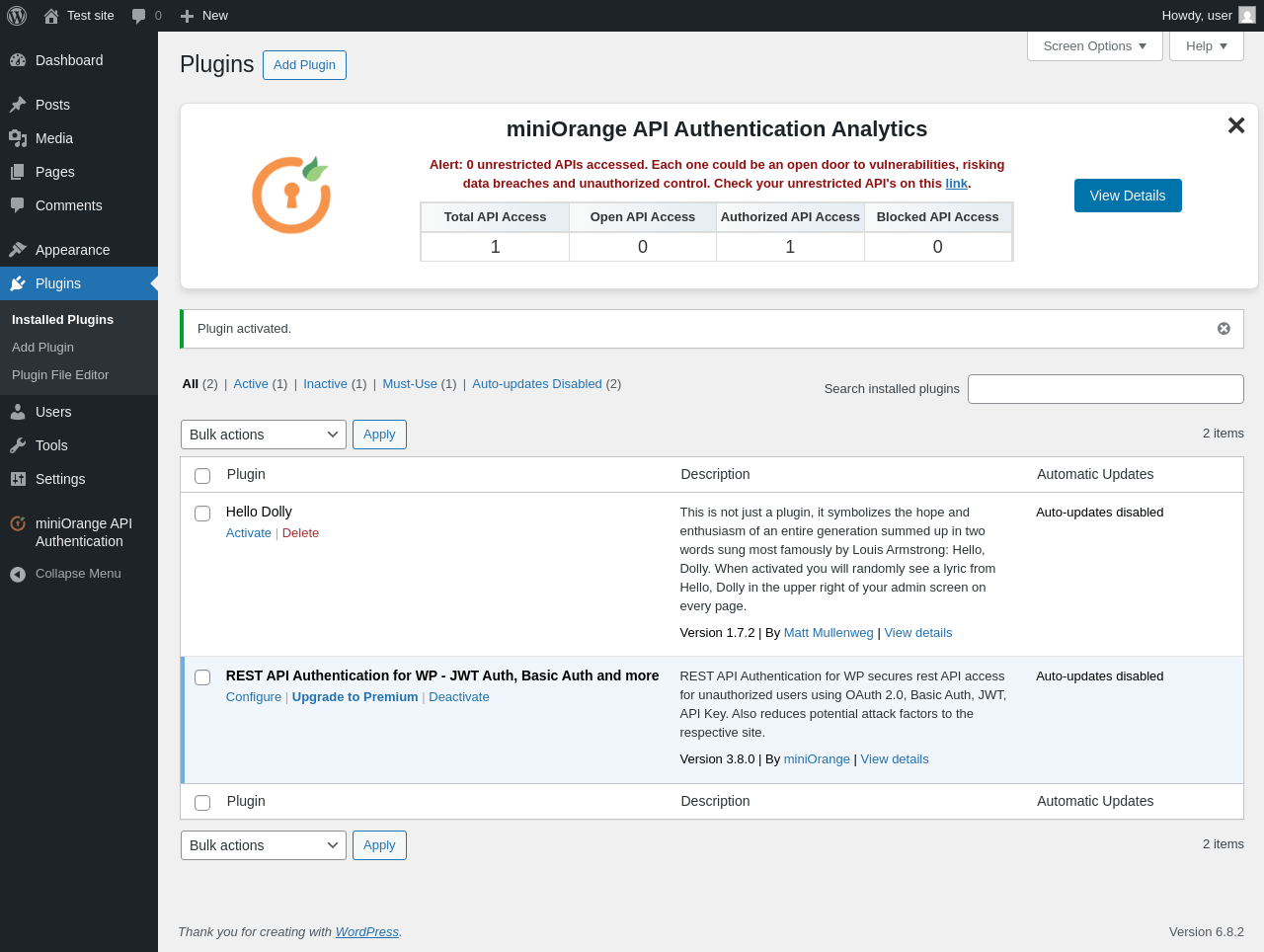Show Auto-updates Disabled plugins

pos(537,384)
